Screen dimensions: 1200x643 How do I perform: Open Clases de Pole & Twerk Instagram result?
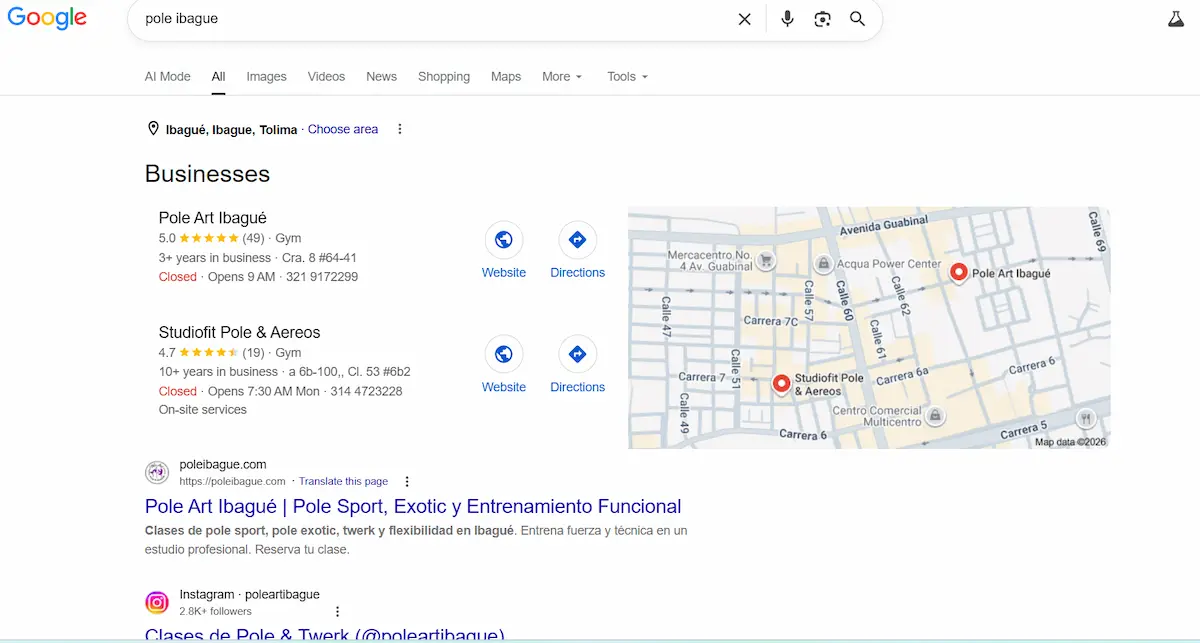(x=325, y=635)
